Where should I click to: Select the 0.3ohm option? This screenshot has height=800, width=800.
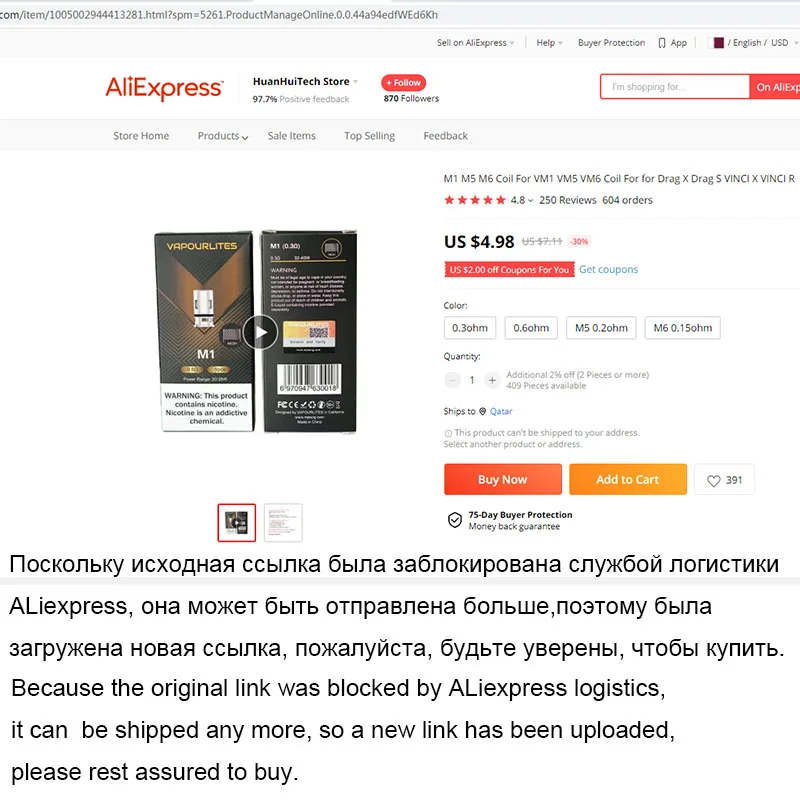(x=470, y=328)
